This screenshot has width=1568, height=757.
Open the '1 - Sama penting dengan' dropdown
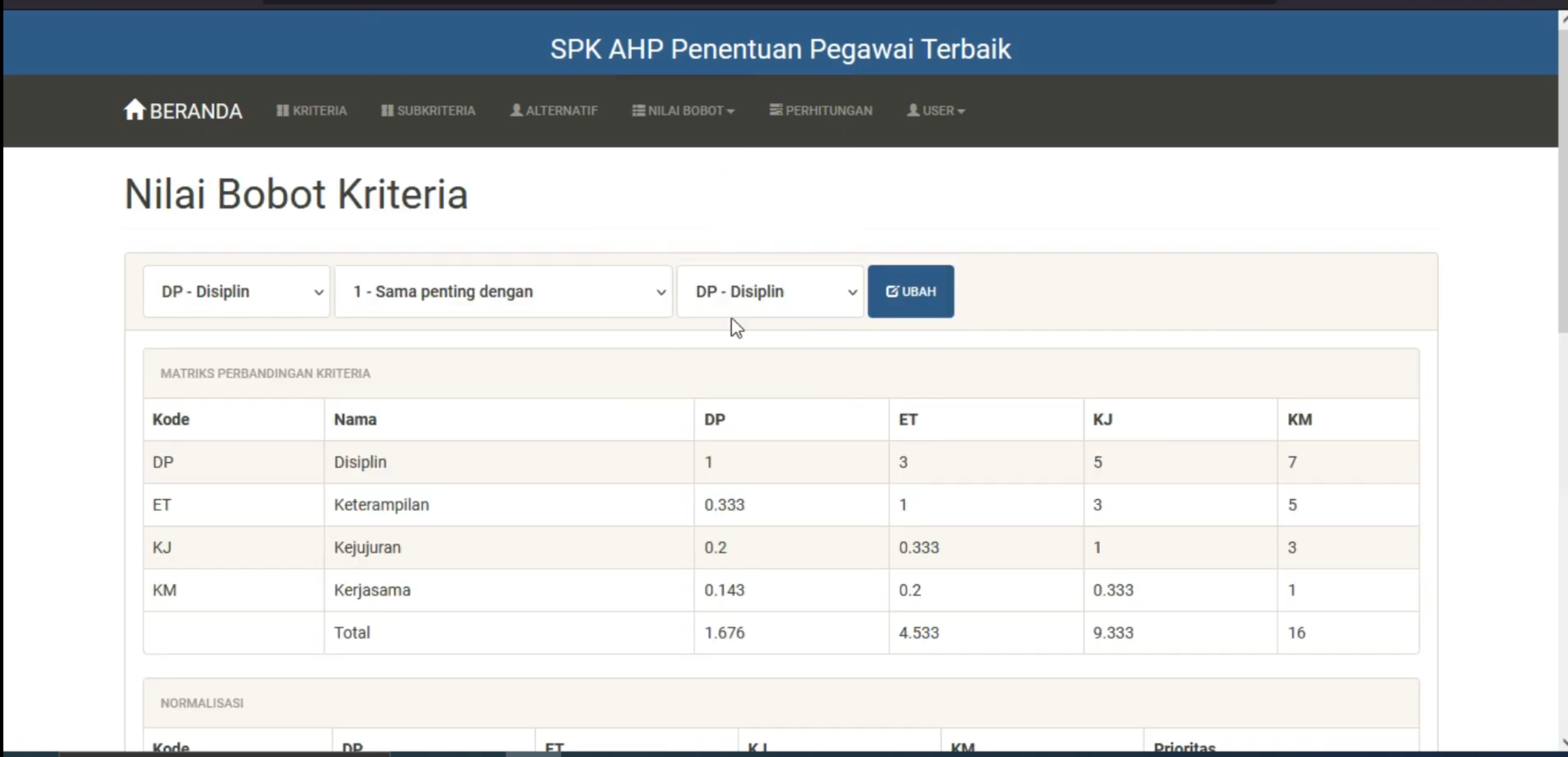click(504, 292)
